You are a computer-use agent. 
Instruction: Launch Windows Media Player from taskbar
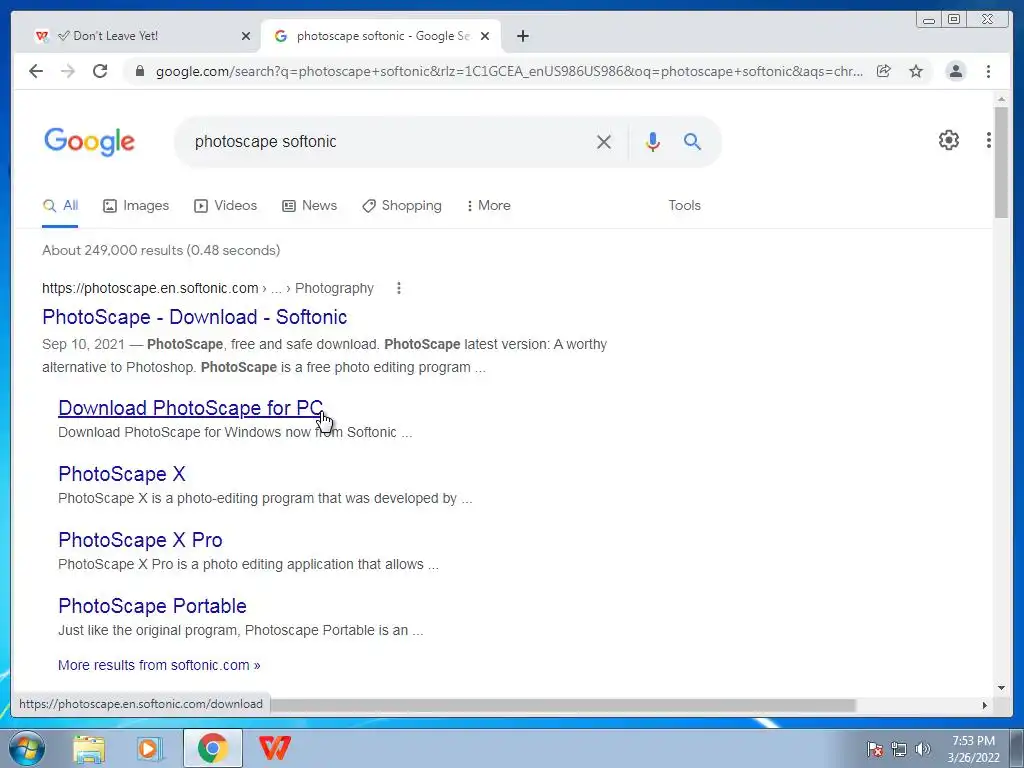click(x=150, y=749)
